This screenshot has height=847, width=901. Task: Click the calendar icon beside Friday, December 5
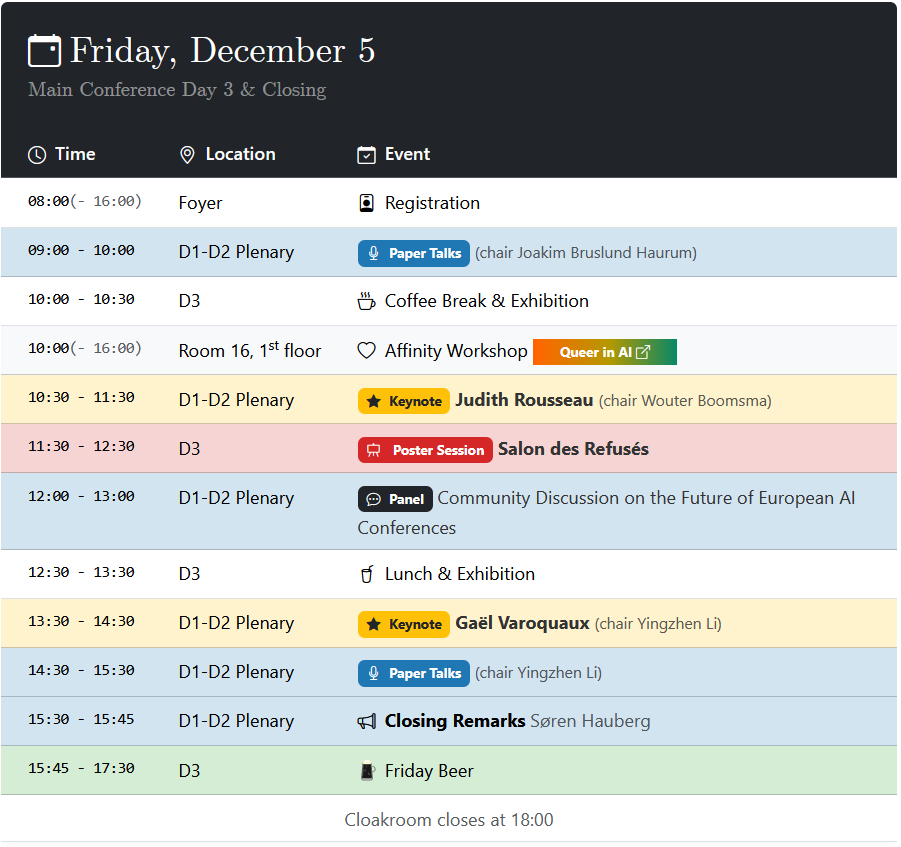tap(44, 51)
